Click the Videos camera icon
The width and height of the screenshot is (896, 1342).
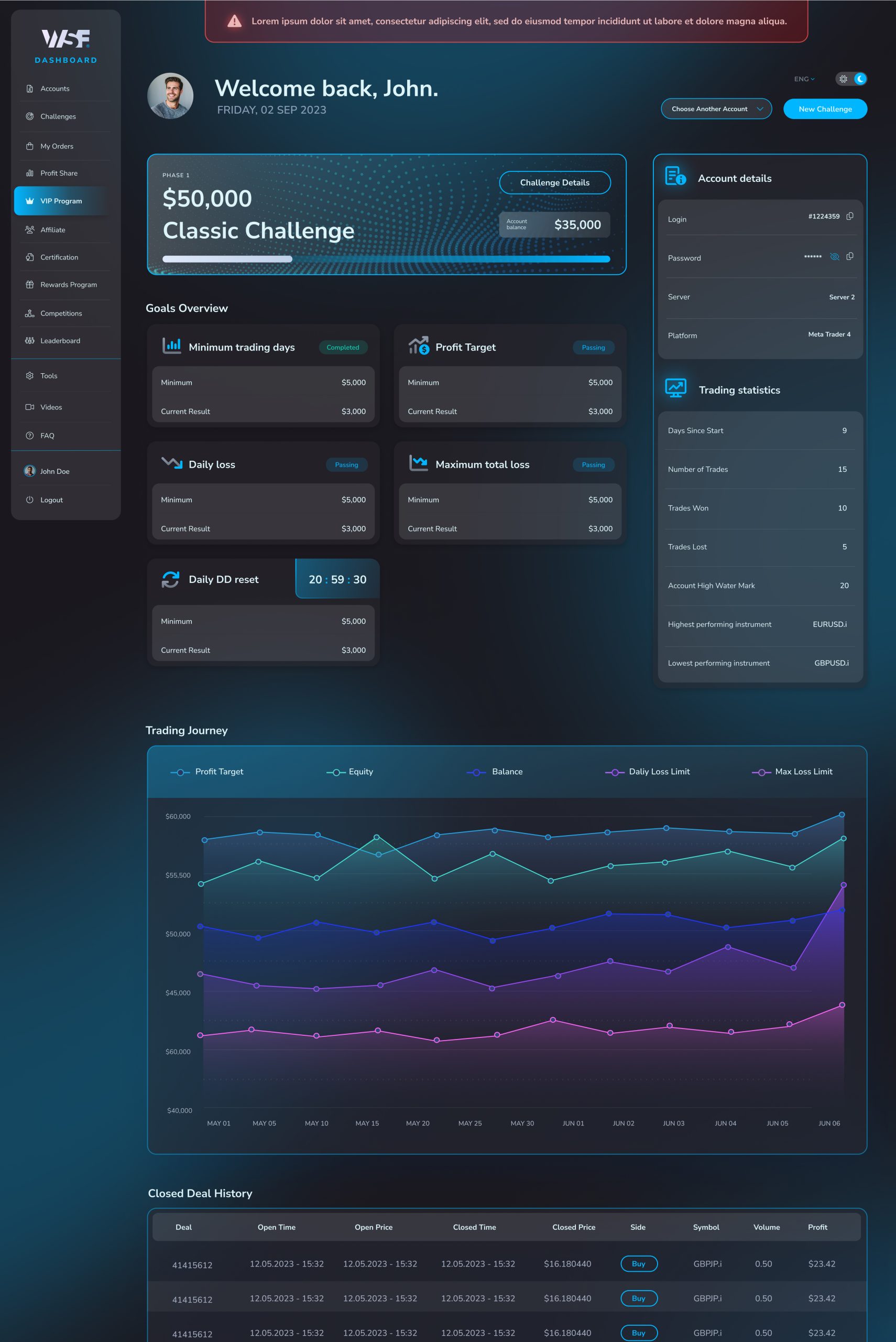coord(30,407)
